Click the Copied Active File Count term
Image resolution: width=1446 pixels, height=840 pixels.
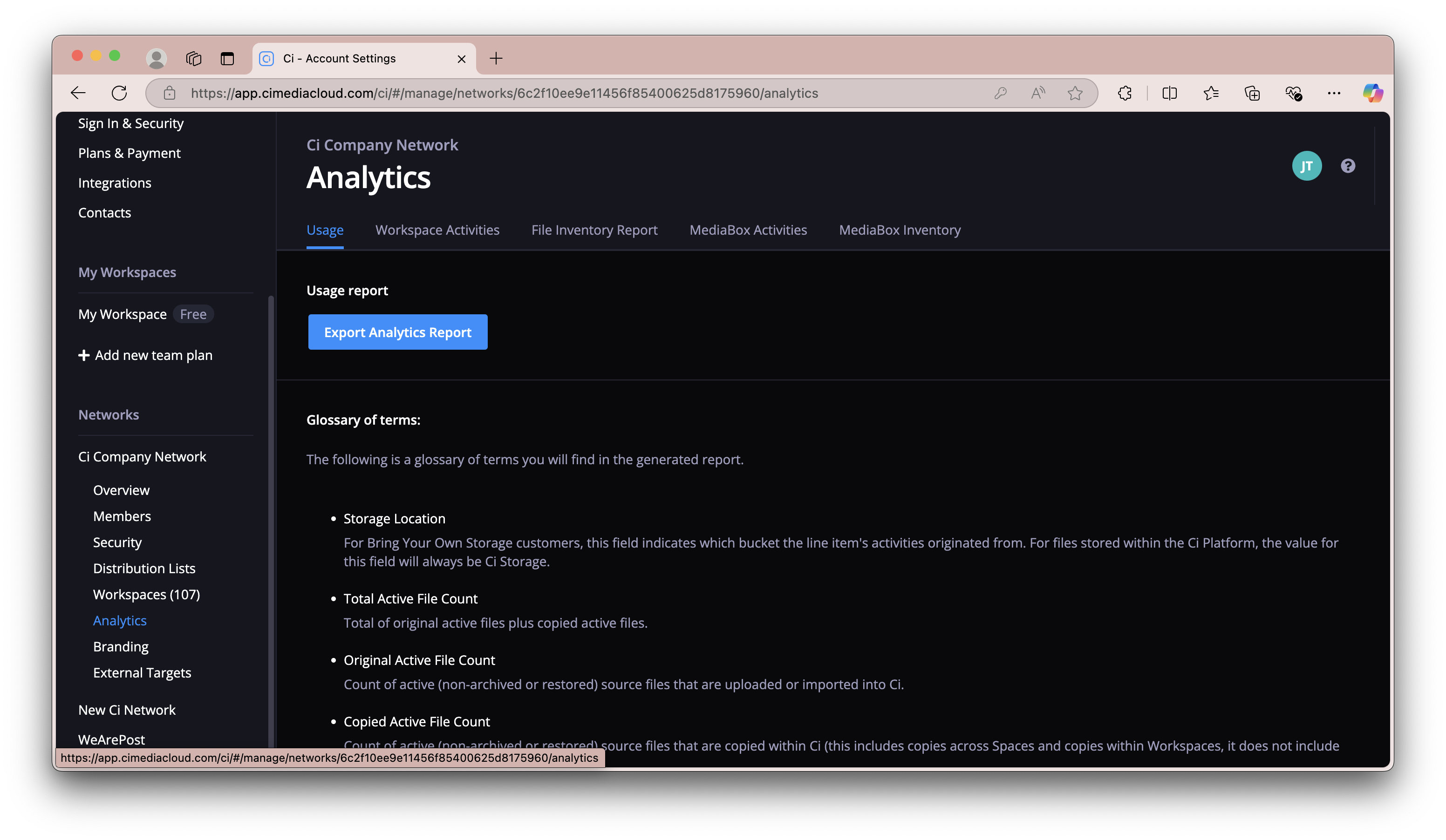pyautogui.click(x=416, y=721)
